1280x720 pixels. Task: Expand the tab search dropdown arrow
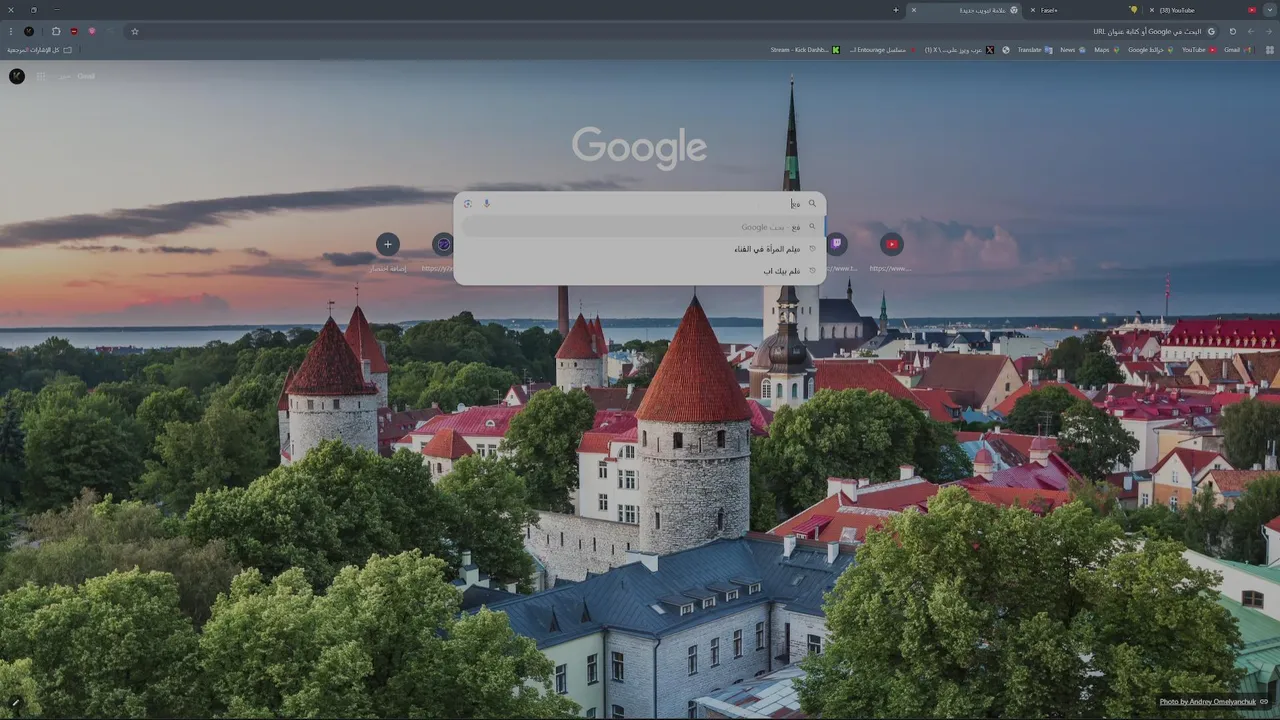click(x=1270, y=10)
